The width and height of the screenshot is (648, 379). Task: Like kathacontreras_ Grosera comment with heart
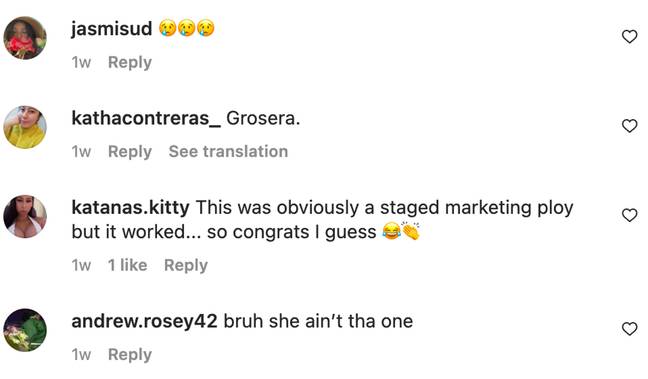pos(629,126)
